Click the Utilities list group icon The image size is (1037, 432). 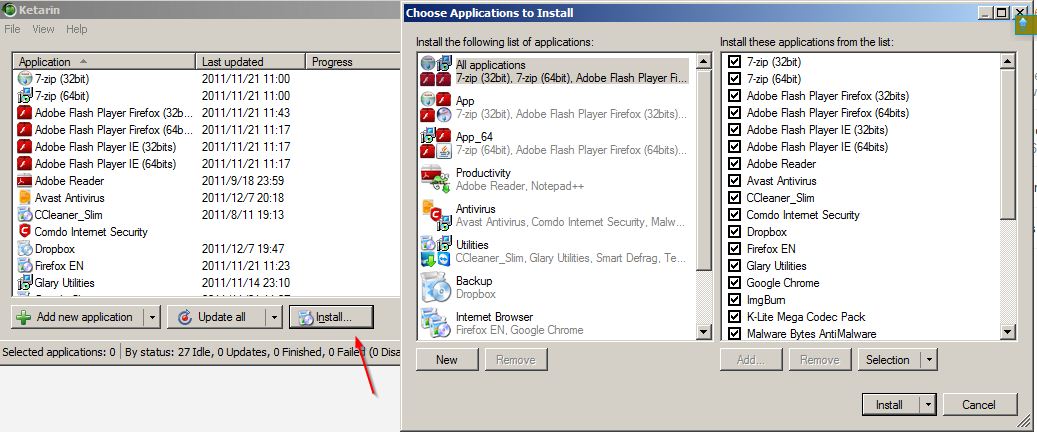[436, 251]
